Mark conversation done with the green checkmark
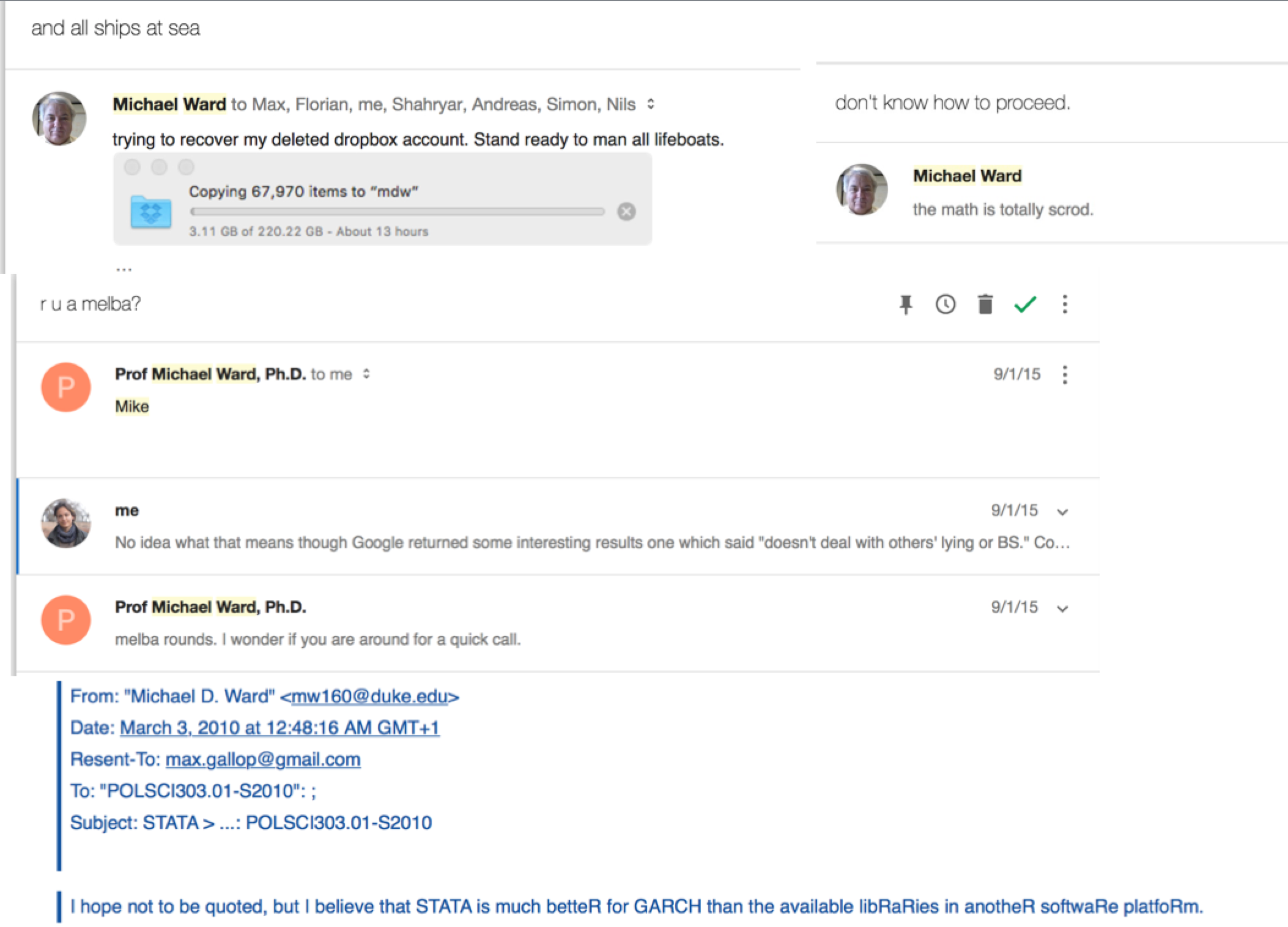 click(x=1025, y=304)
